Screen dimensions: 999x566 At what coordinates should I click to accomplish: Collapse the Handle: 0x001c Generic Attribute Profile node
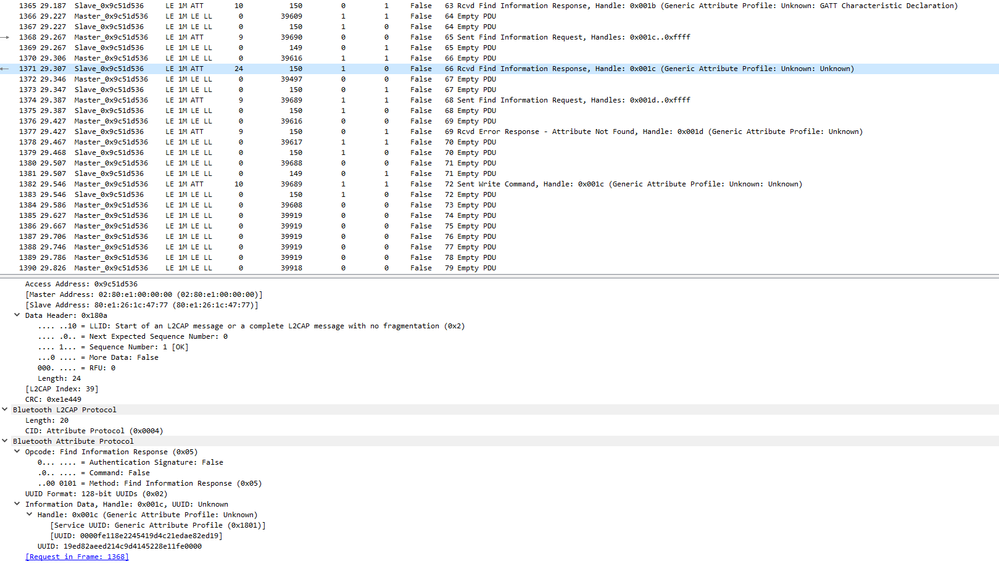pyautogui.click(x=29, y=514)
